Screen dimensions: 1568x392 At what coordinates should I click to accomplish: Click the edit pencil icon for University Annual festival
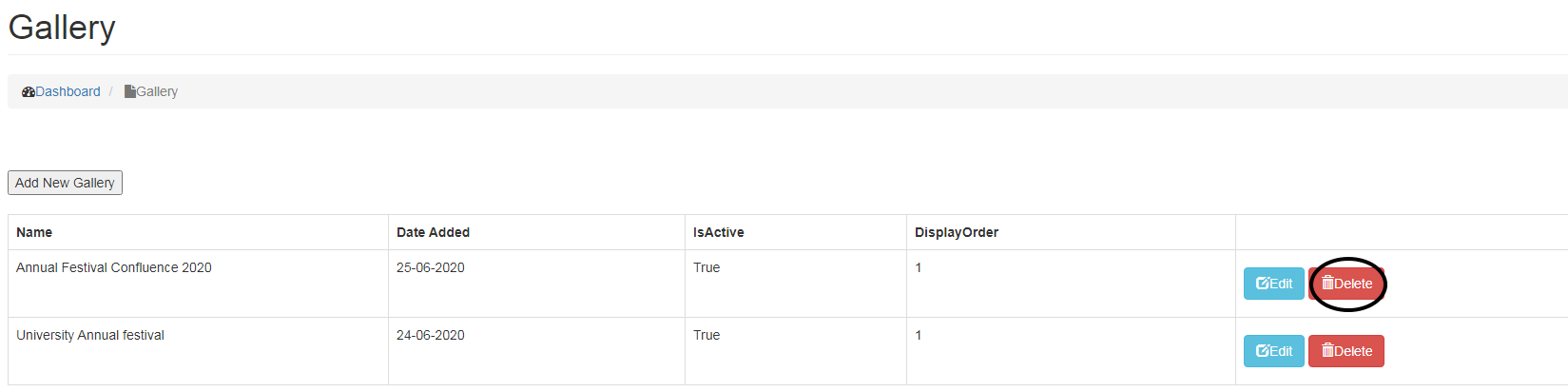1263,351
